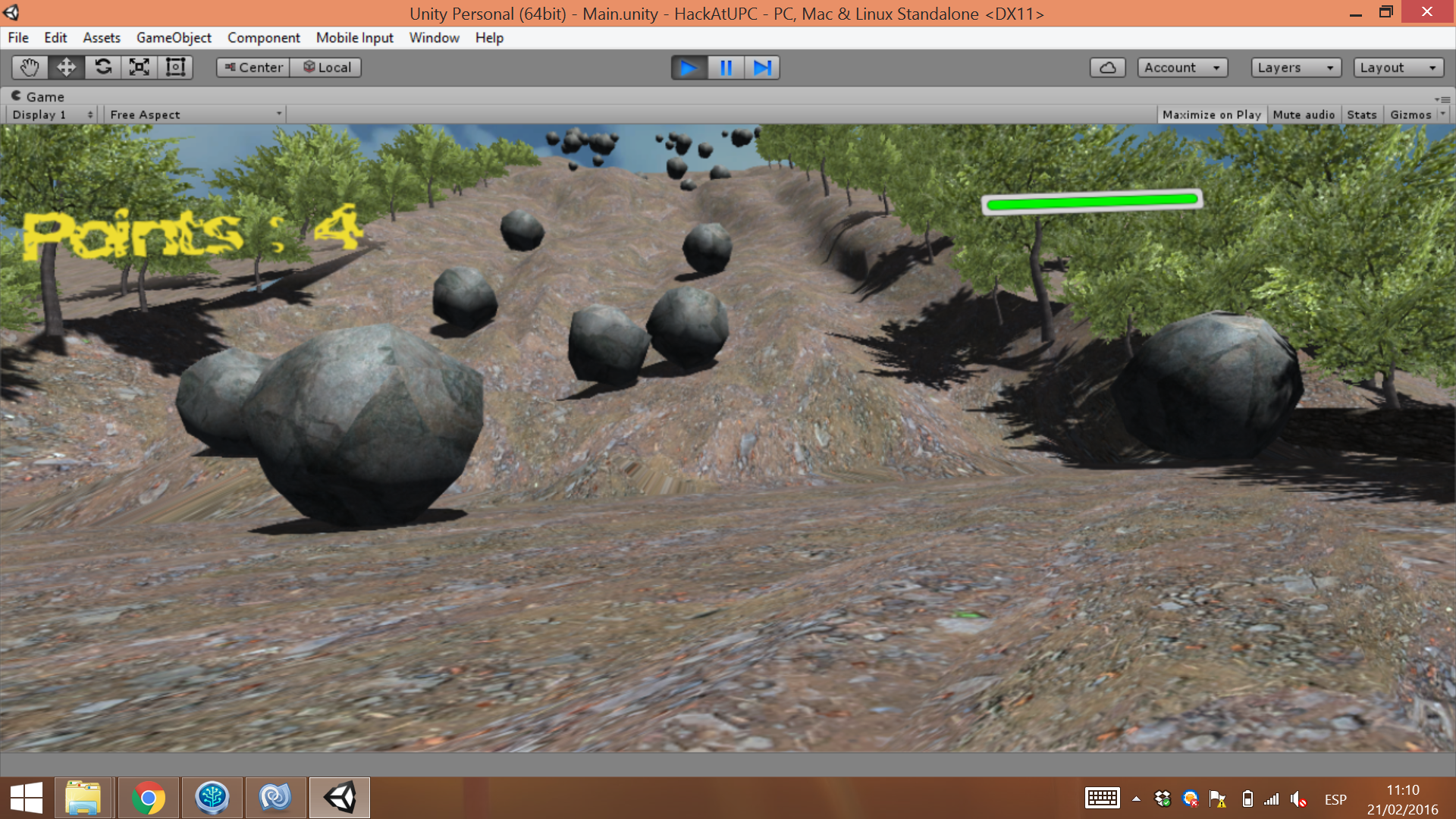Open the Layers dropdown

[x=1295, y=67]
